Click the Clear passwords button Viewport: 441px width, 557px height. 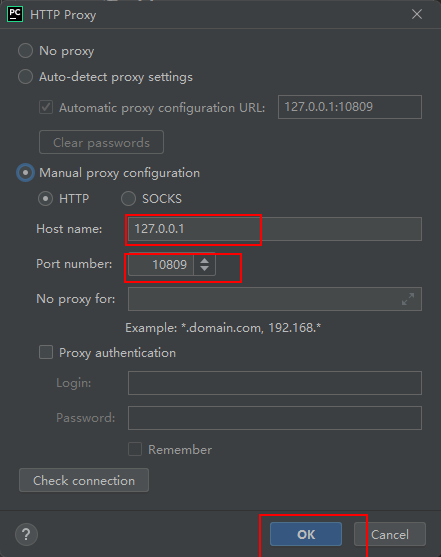pos(101,142)
